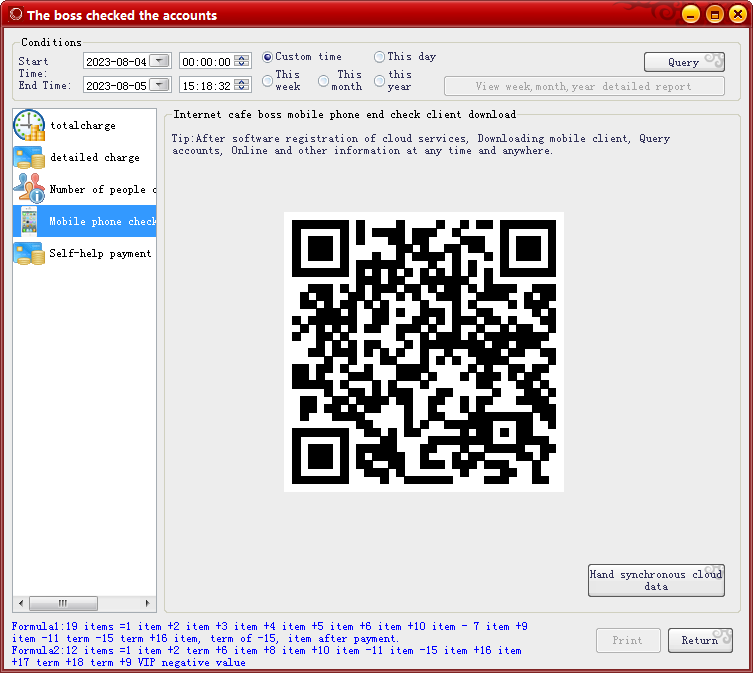Click the Number of people users icon
The width and height of the screenshot is (753, 673).
pos(29,188)
